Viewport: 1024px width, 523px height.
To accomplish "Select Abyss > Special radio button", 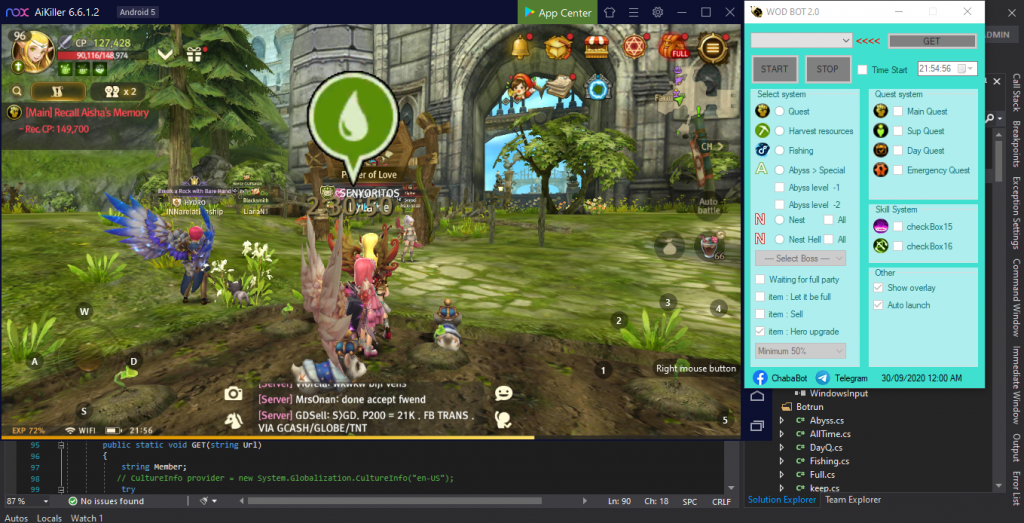I will [780, 170].
